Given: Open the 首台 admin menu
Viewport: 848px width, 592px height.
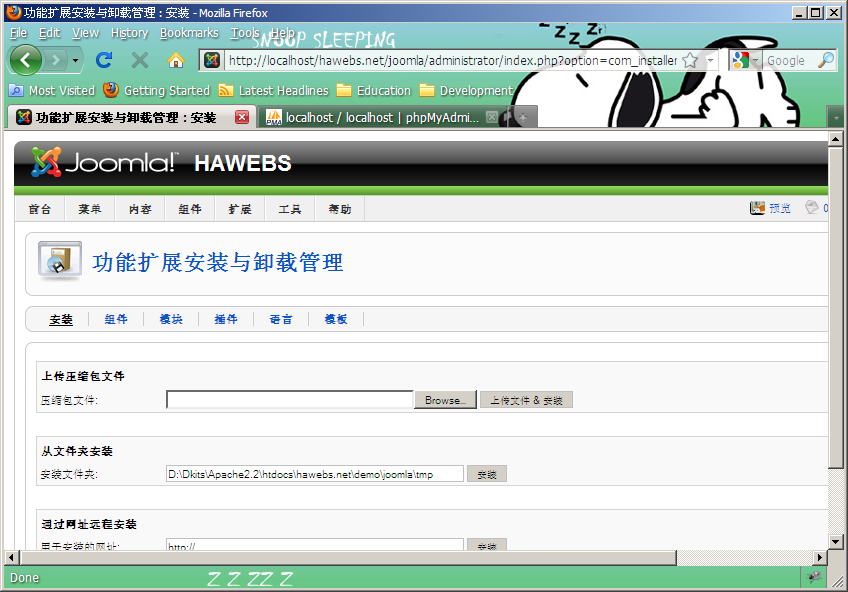Looking at the screenshot, I should click(39, 209).
